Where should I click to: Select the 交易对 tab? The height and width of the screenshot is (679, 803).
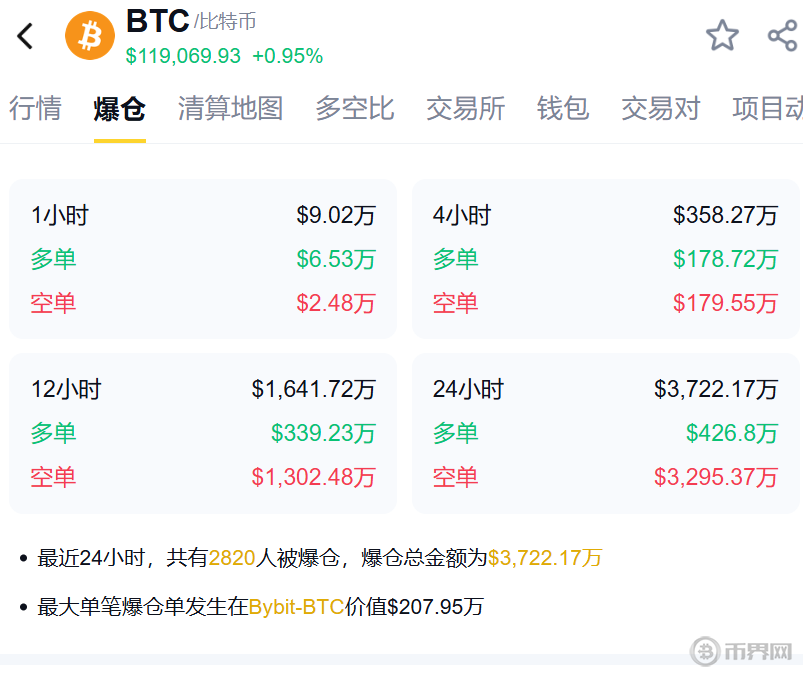(x=661, y=108)
